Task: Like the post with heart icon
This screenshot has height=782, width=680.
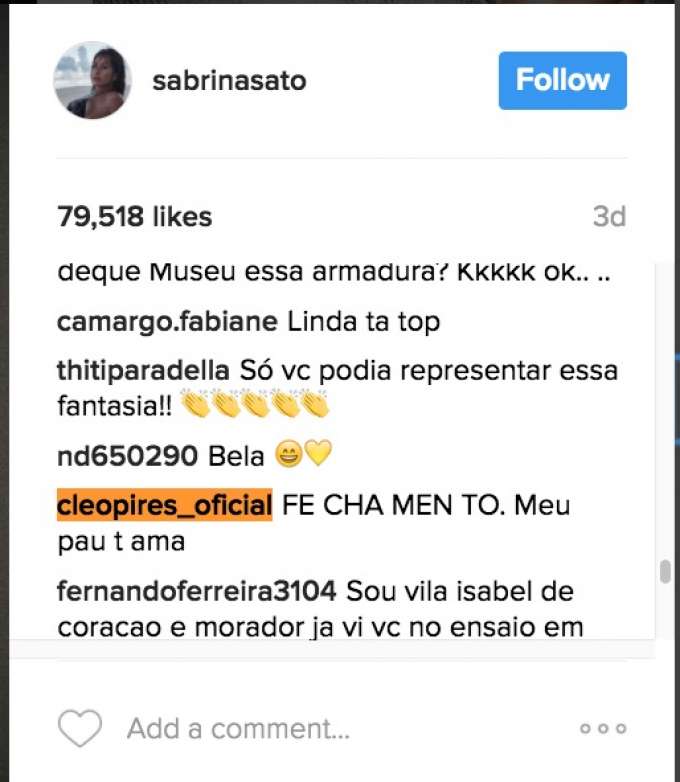Action: click(x=80, y=728)
